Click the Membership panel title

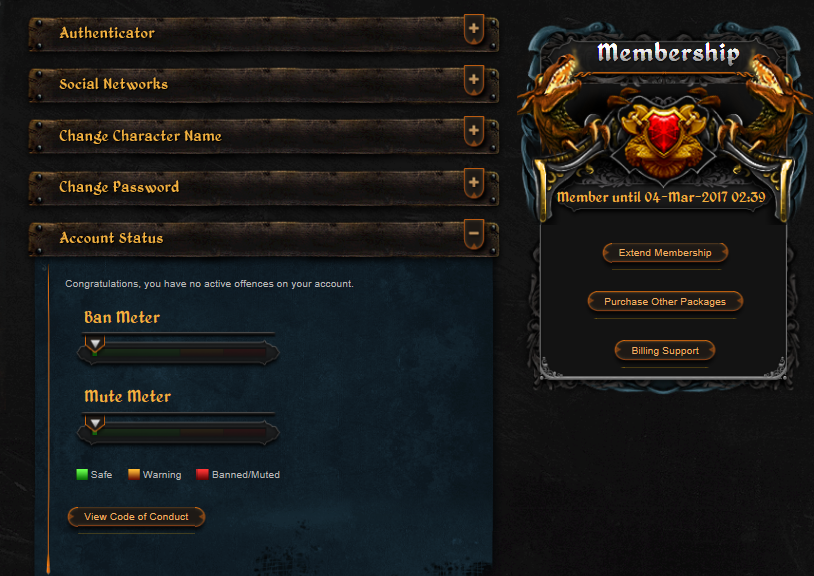668,52
